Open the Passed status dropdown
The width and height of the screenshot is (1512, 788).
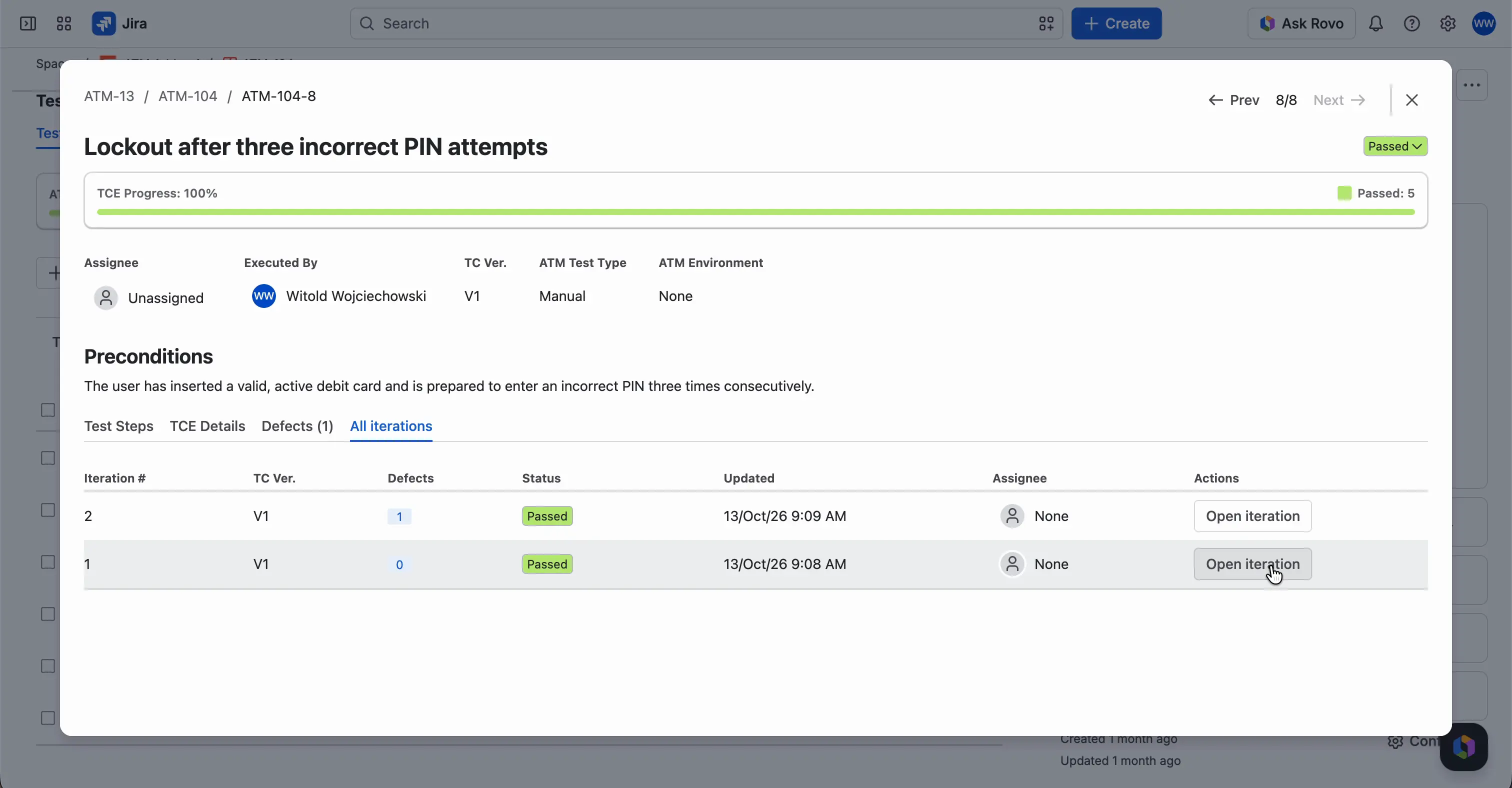pos(1394,146)
